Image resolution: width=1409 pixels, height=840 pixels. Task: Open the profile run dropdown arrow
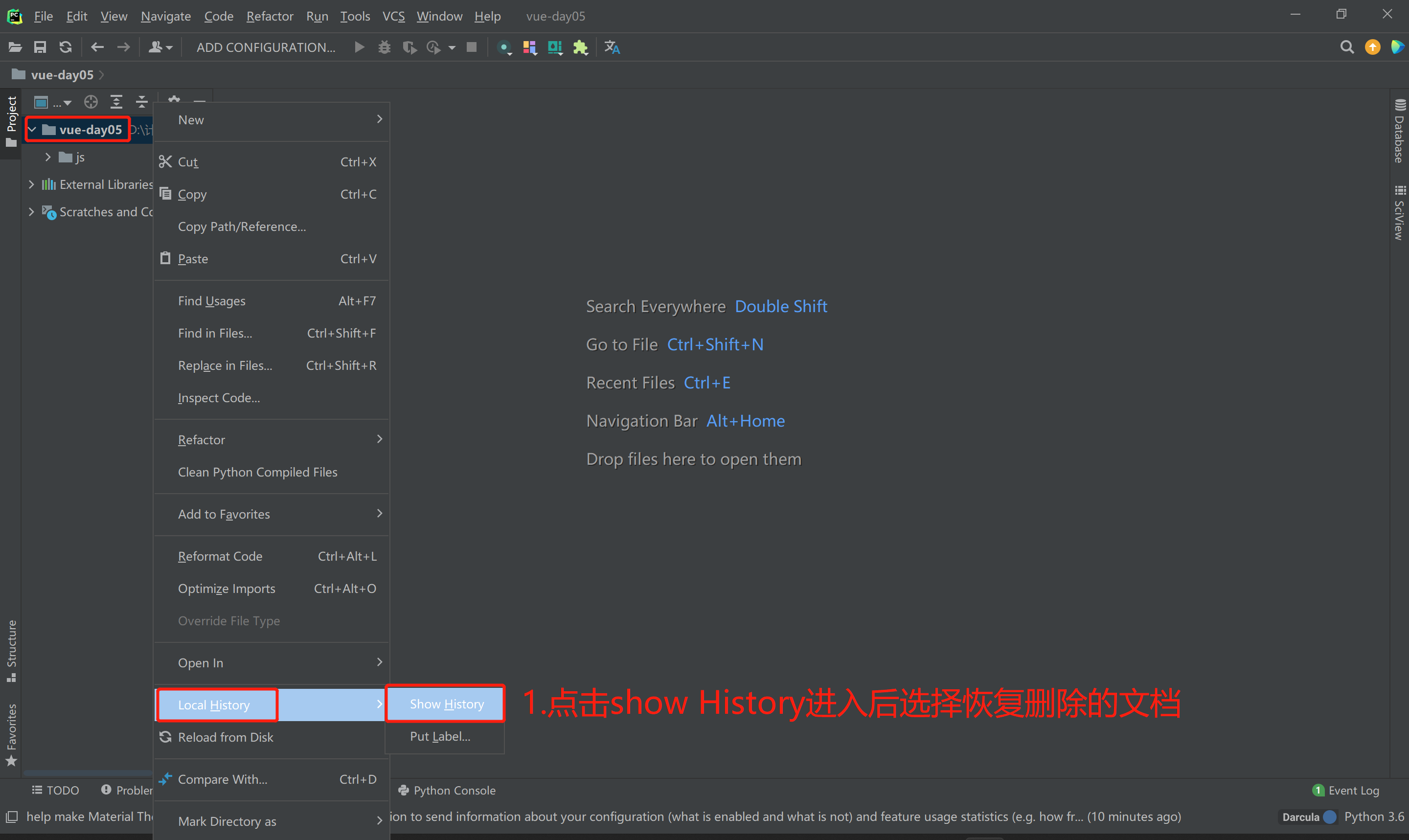point(452,48)
